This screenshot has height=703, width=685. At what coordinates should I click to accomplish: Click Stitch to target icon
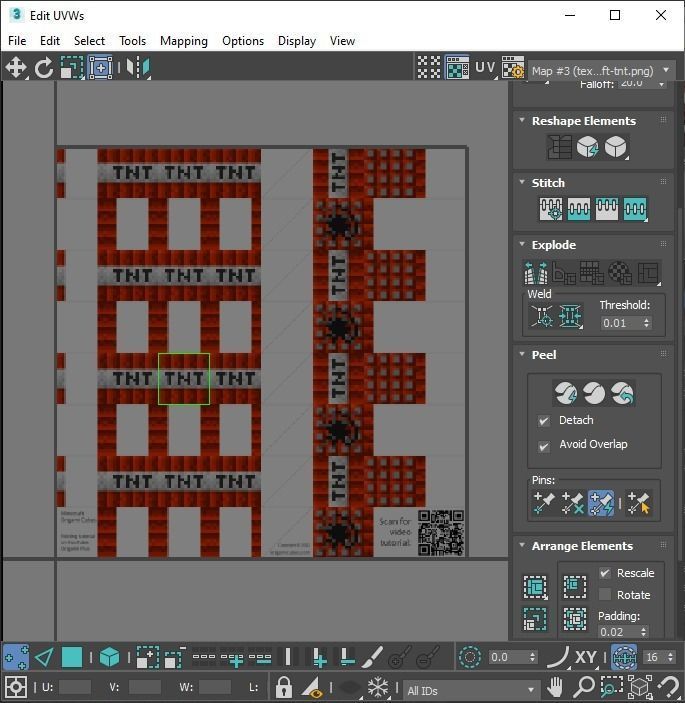(x=551, y=209)
